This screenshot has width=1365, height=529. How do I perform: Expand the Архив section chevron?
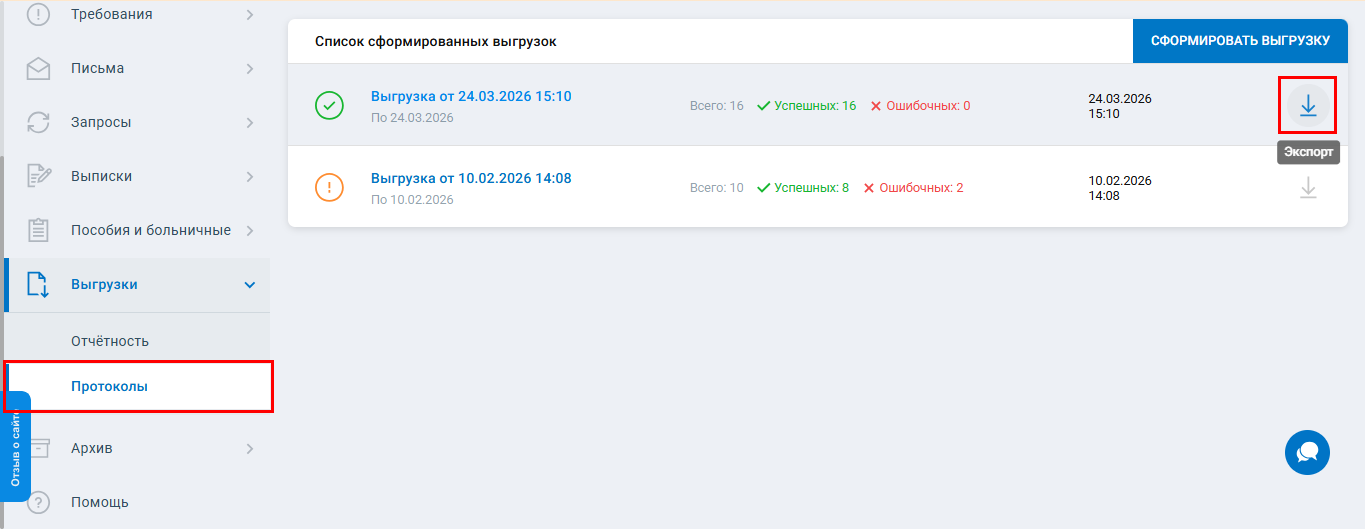click(x=250, y=449)
